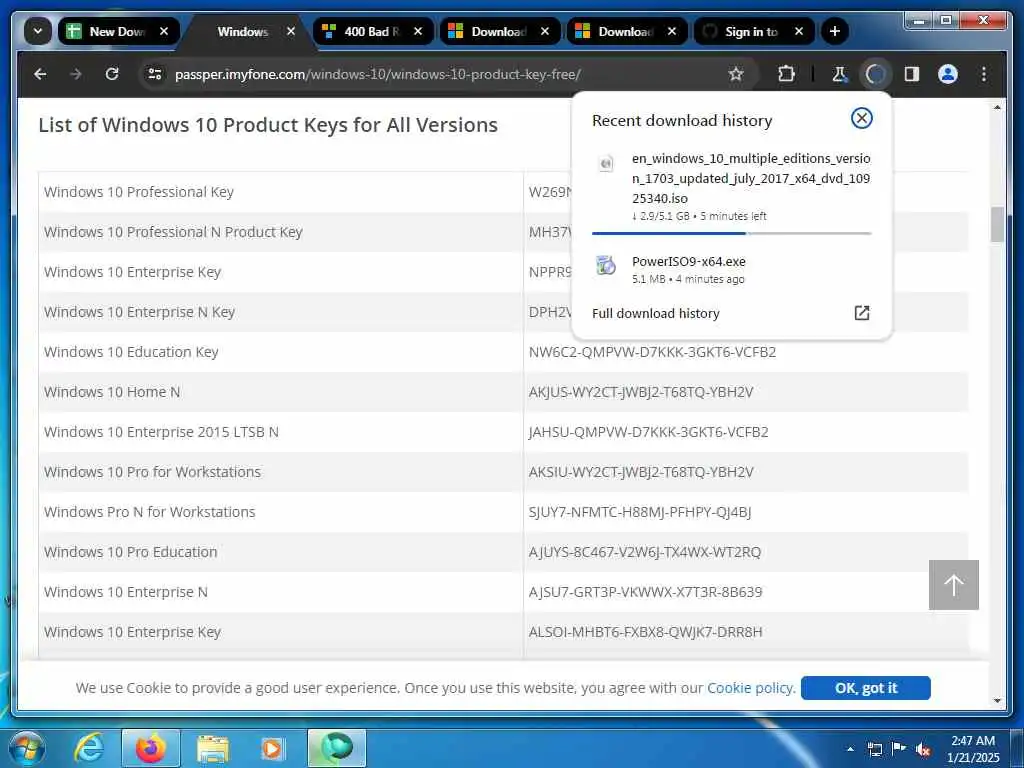
Task: Open a new browser tab
Action: pyautogui.click(x=835, y=31)
